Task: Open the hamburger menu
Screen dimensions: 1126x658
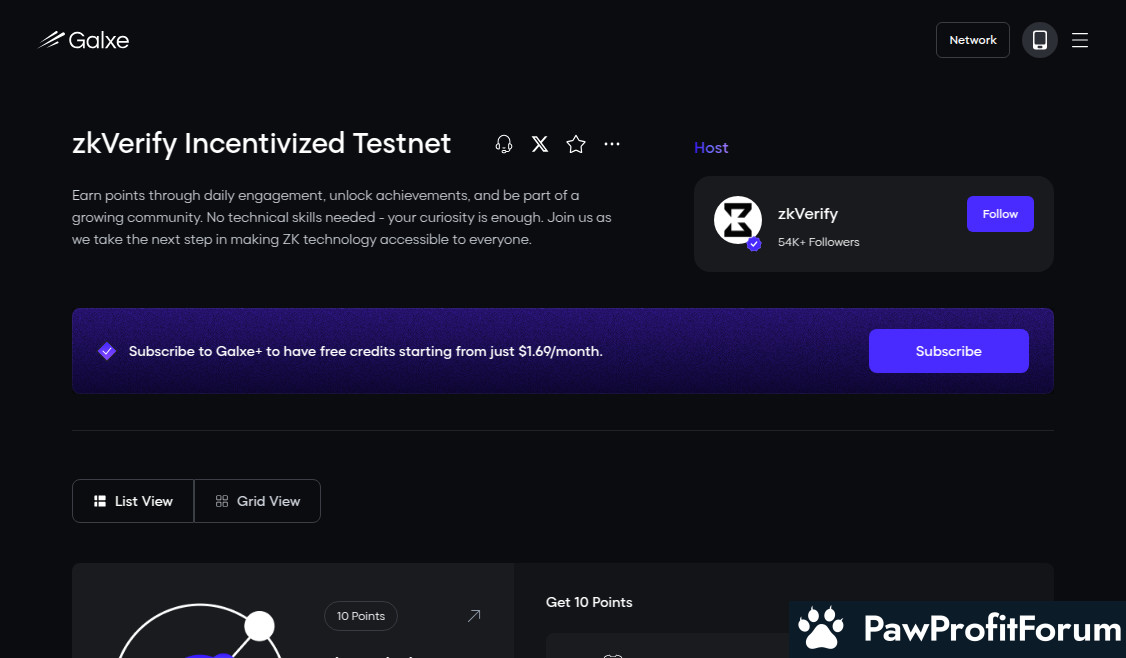Action: (x=1079, y=40)
